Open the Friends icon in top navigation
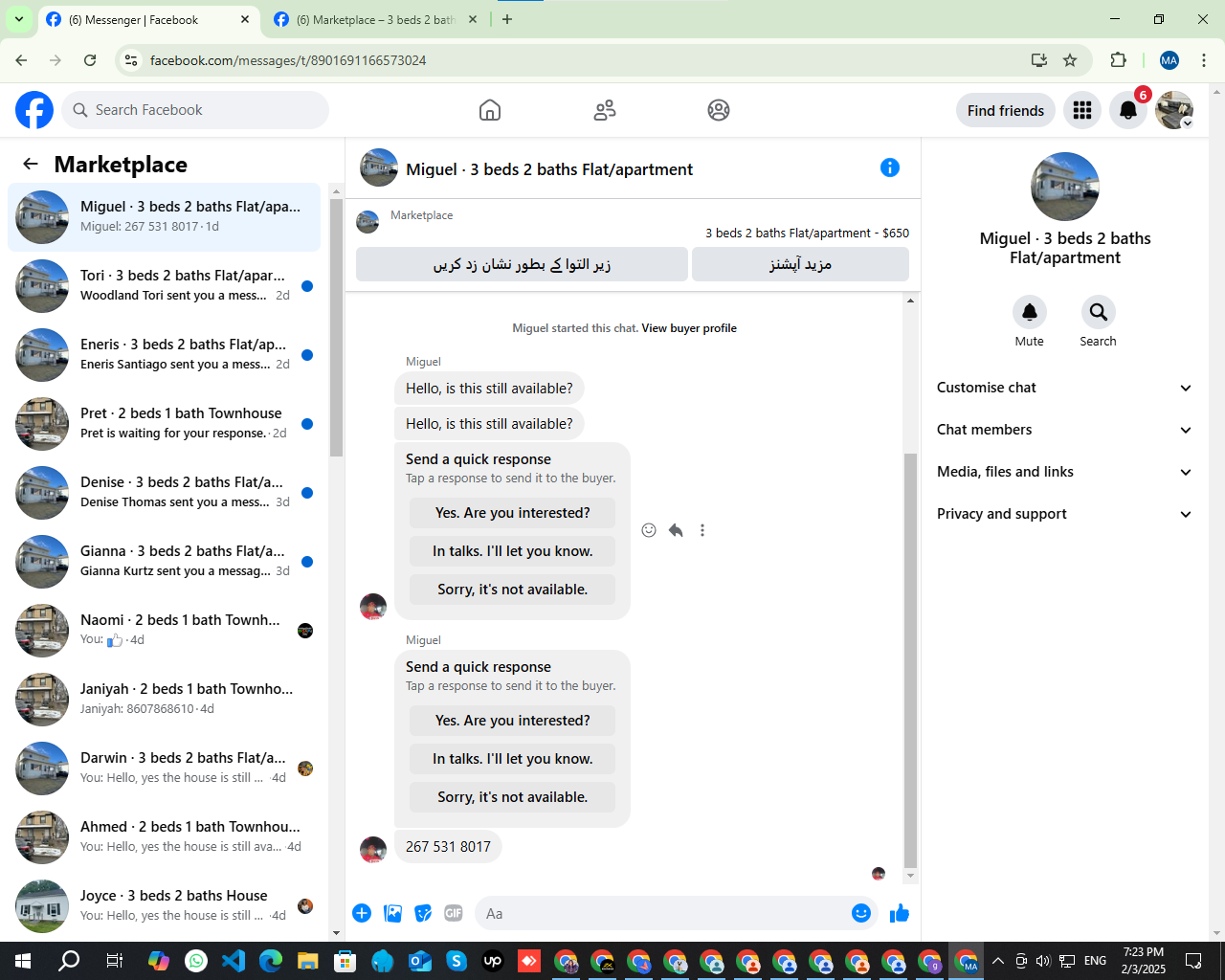Screen dimensions: 1225x980 tap(605, 110)
